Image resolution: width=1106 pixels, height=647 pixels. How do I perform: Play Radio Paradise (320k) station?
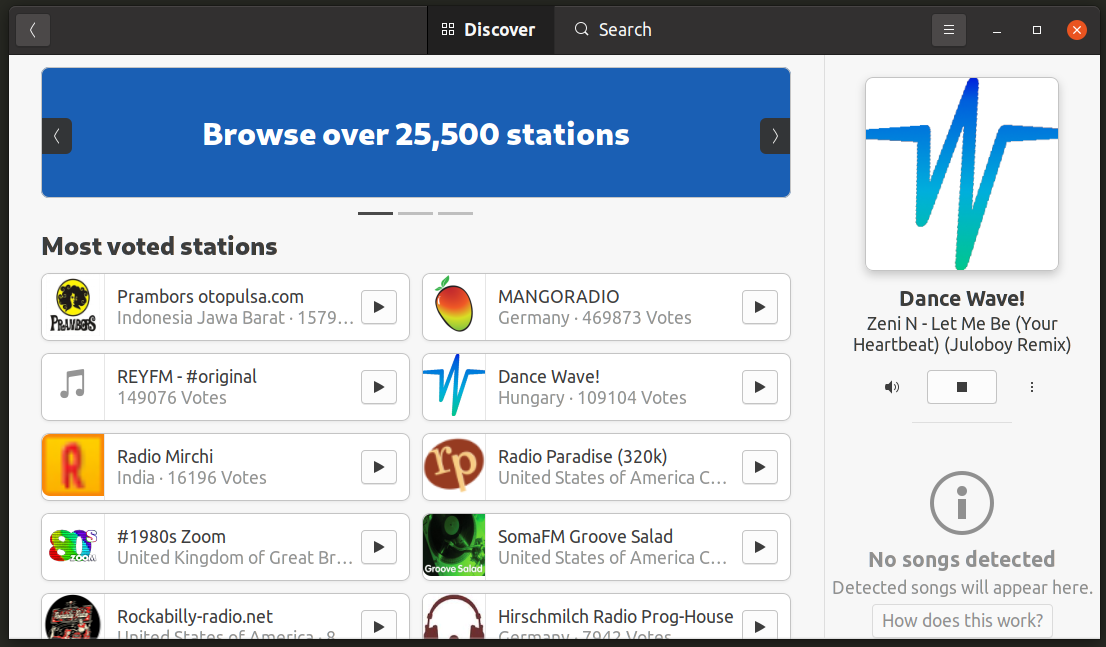coord(760,467)
